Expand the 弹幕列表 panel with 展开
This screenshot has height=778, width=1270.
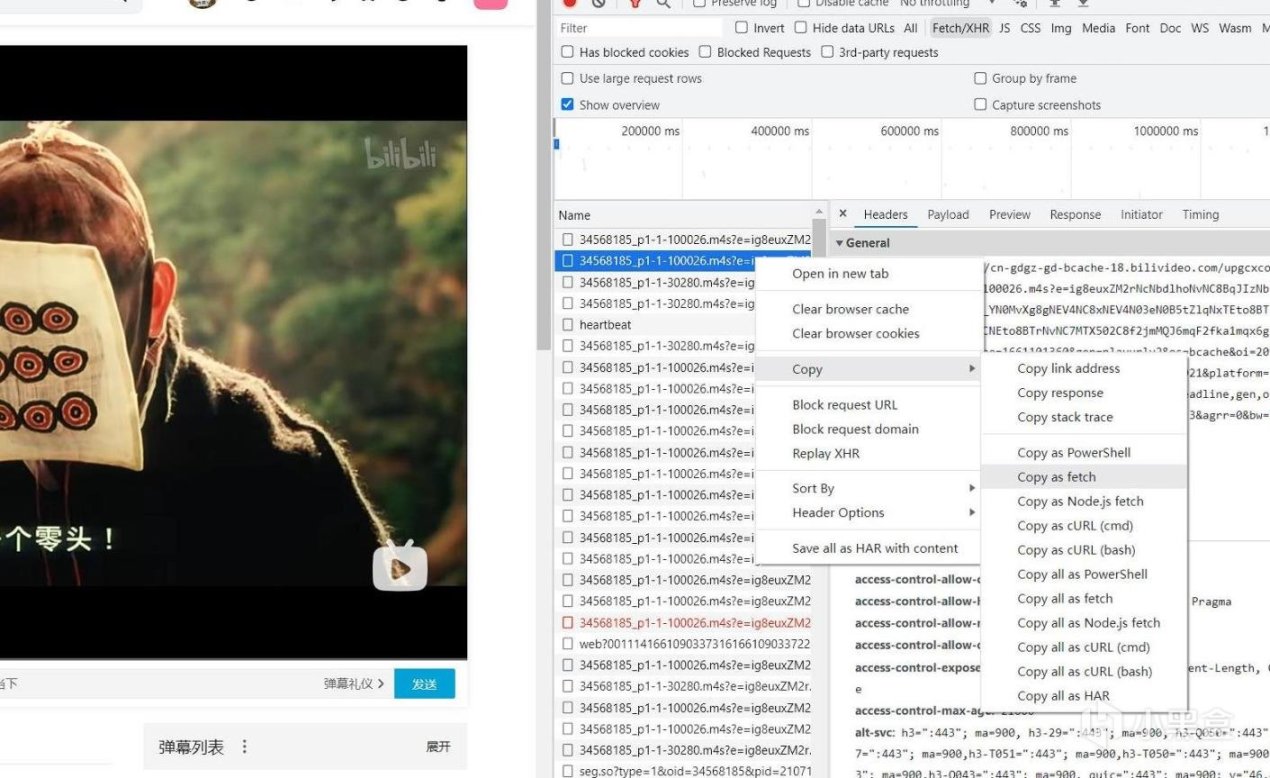tap(438, 747)
